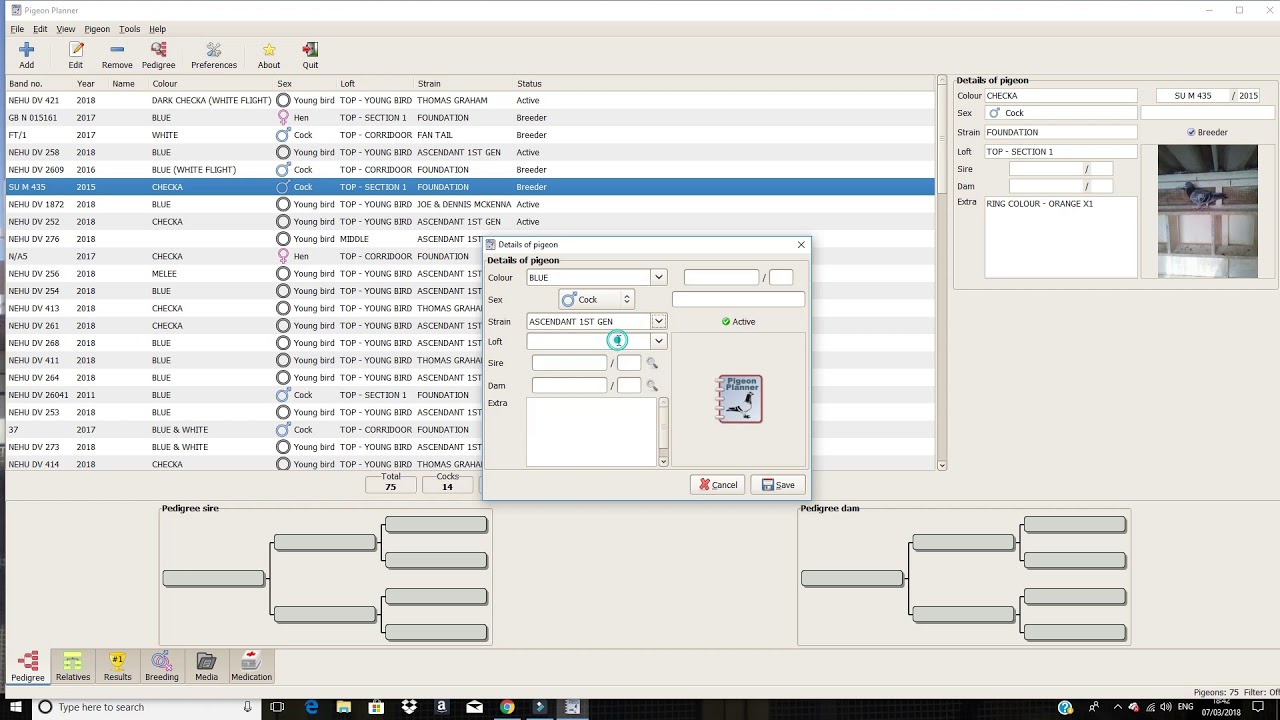Viewport: 1280px width, 720px height.
Task: Click the Add pigeon toolbar icon
Action: pos(26,55)
